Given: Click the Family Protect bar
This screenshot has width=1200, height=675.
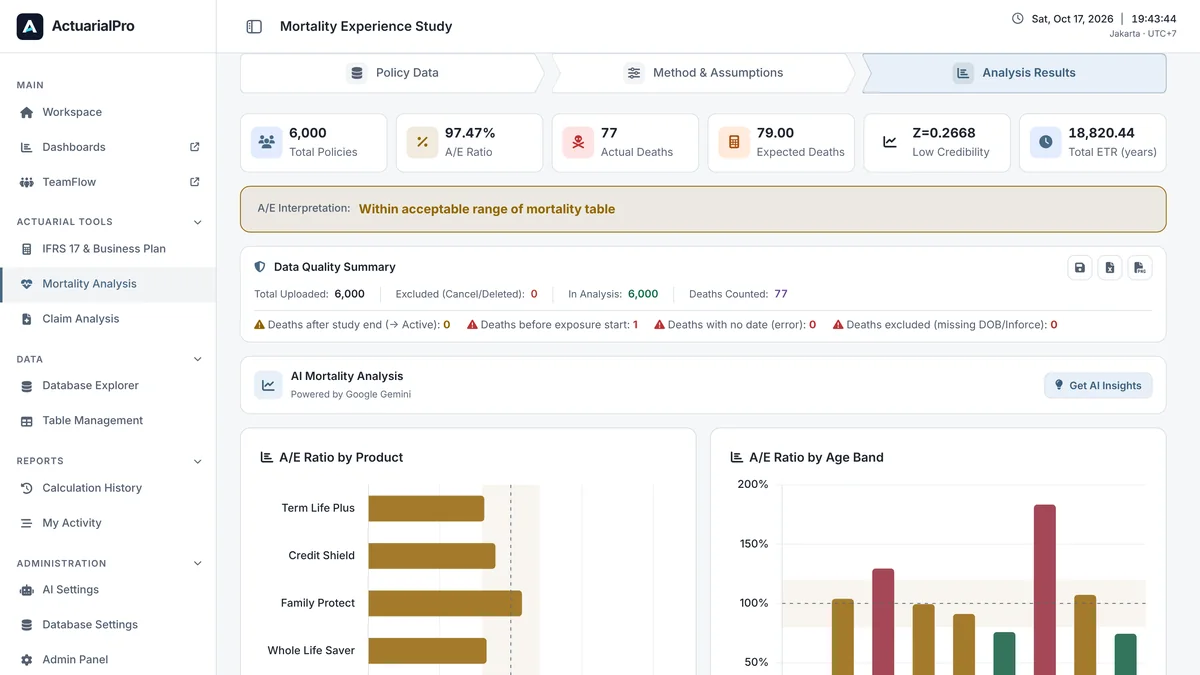Looking at the screenshot, I should point(445,603).
